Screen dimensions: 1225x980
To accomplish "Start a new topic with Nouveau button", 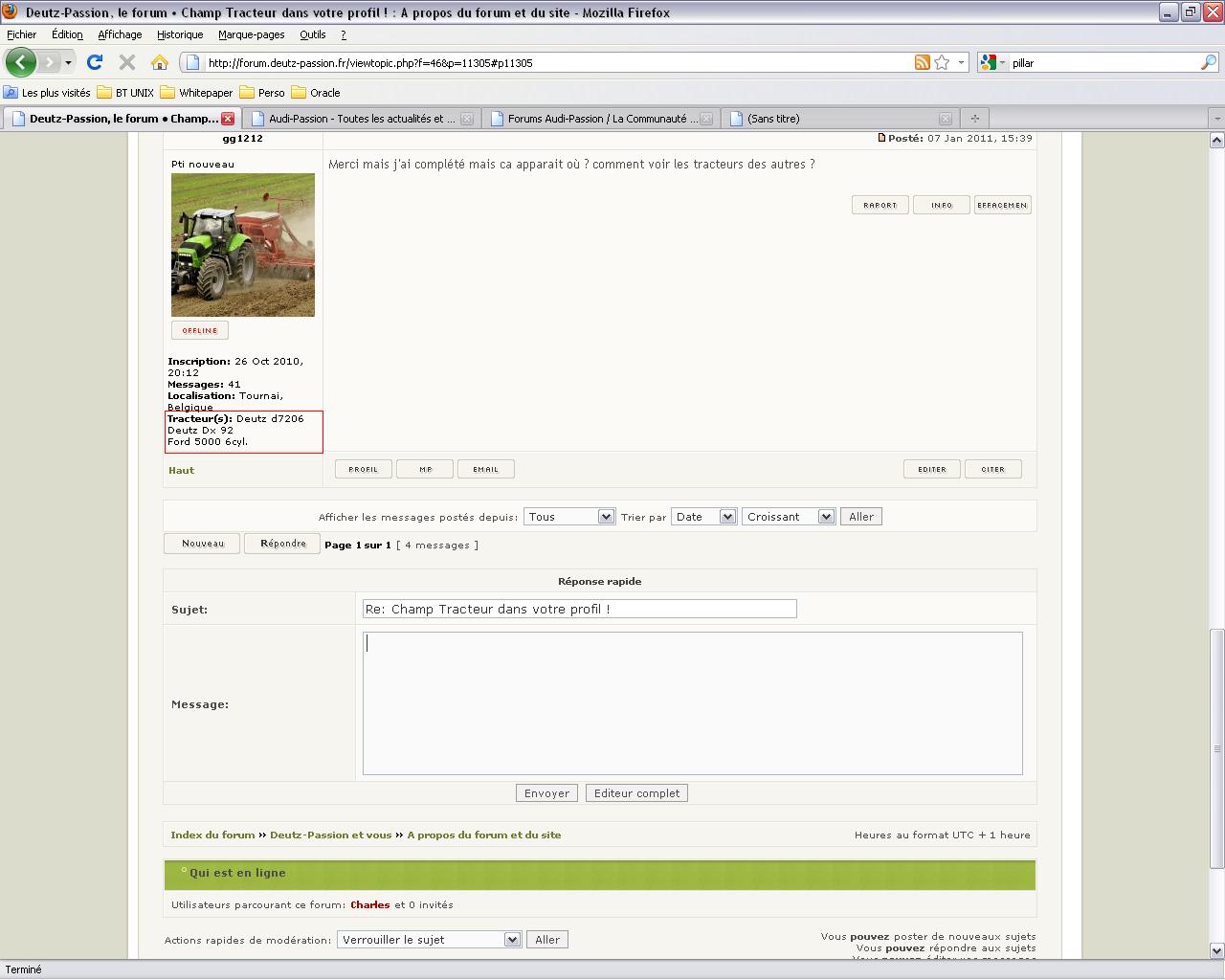I will (x=203, y=544).
